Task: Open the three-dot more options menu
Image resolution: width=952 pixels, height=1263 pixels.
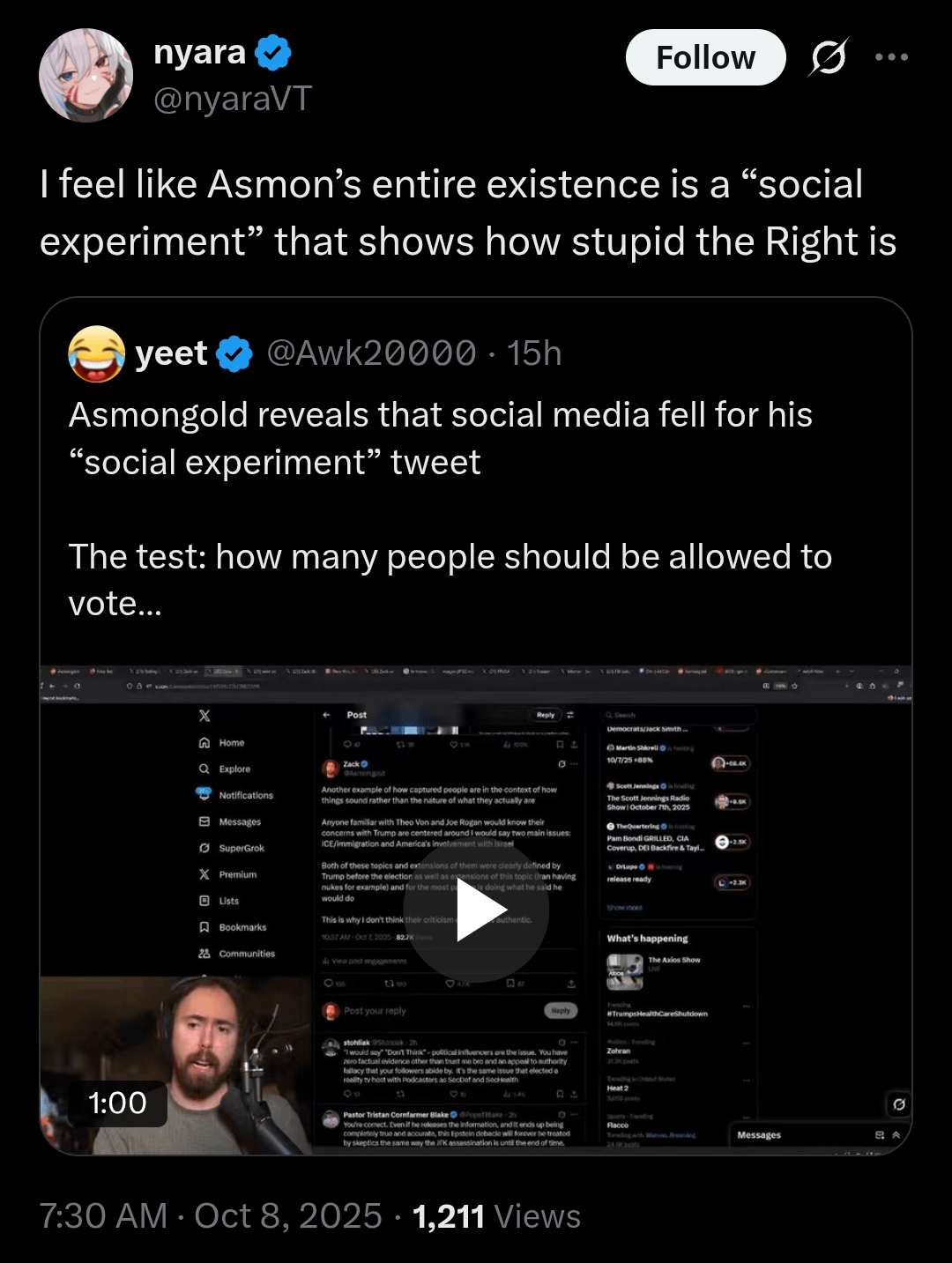Action: click(891, 57)
